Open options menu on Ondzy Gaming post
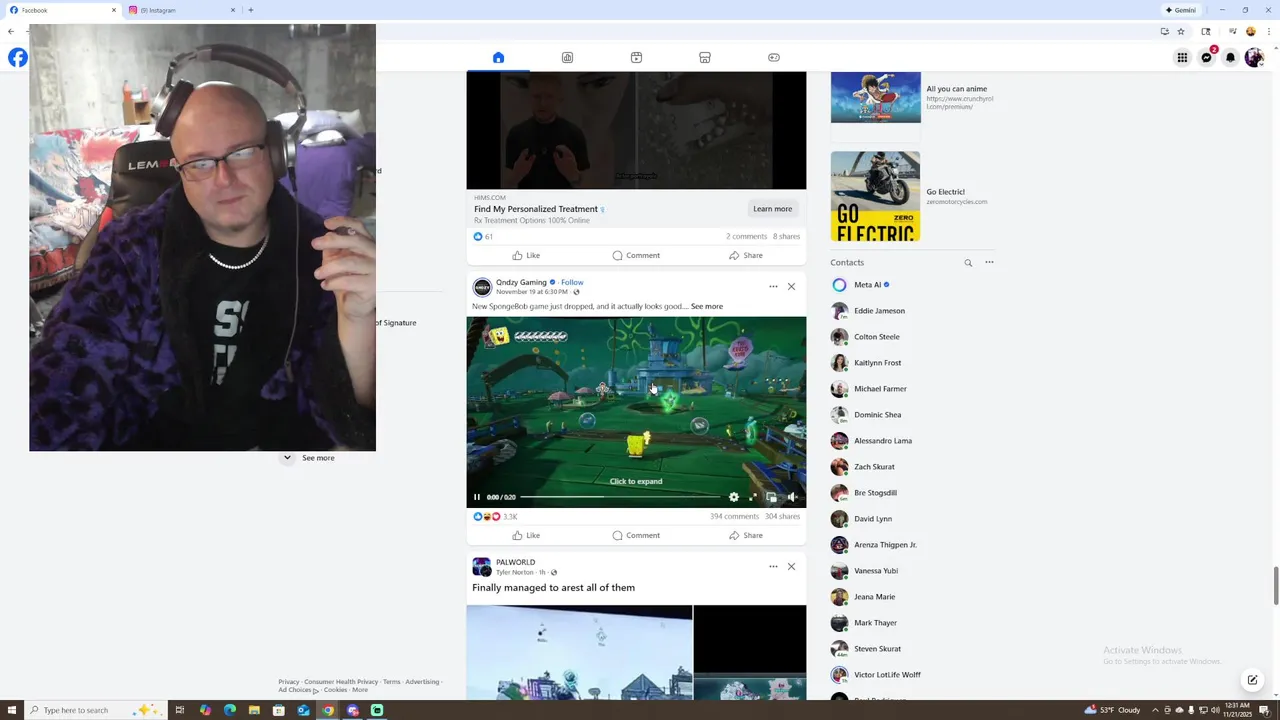Viewport: 1280px width, 720px height. [773, 287]
